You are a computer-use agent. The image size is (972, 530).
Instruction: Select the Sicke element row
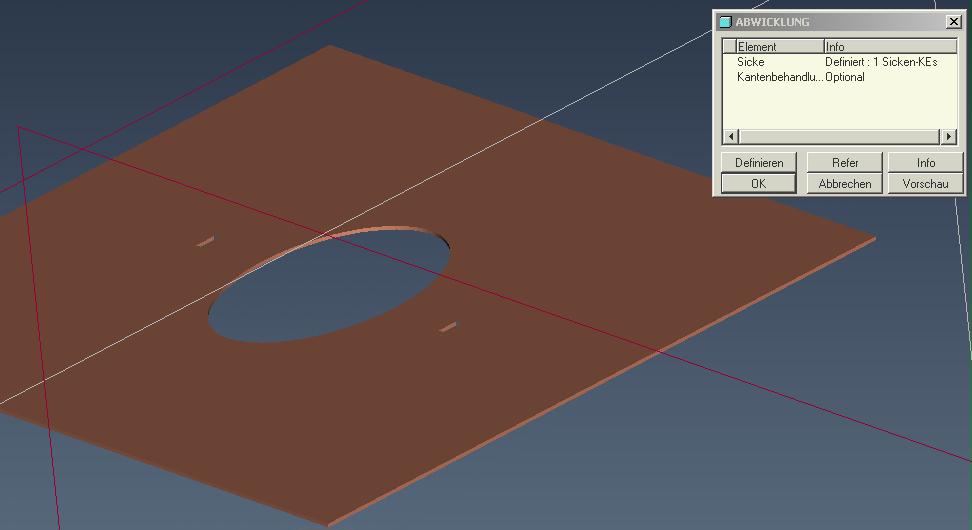click(840, 62)
